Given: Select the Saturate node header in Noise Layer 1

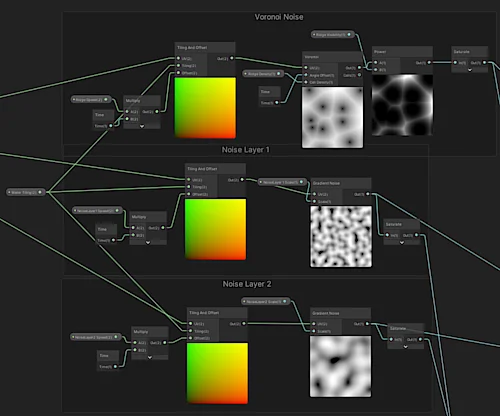Looking at the screenshot, I should (402, 224).
